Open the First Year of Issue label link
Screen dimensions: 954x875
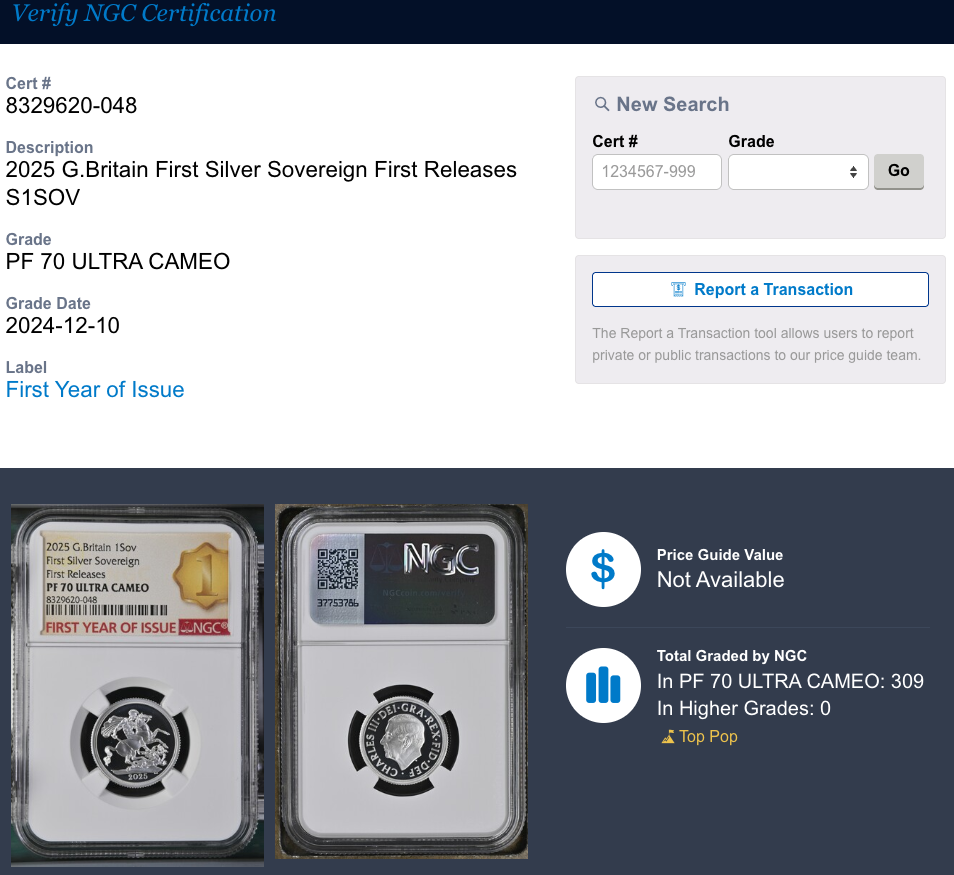click(95, 389)
